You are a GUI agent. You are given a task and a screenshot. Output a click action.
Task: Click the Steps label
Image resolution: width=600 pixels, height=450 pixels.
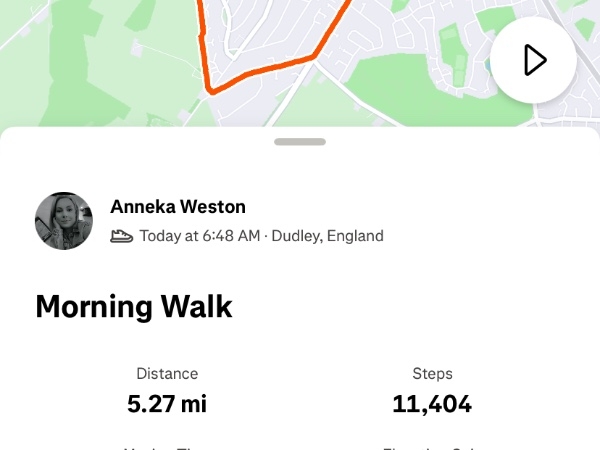(432, 373)
